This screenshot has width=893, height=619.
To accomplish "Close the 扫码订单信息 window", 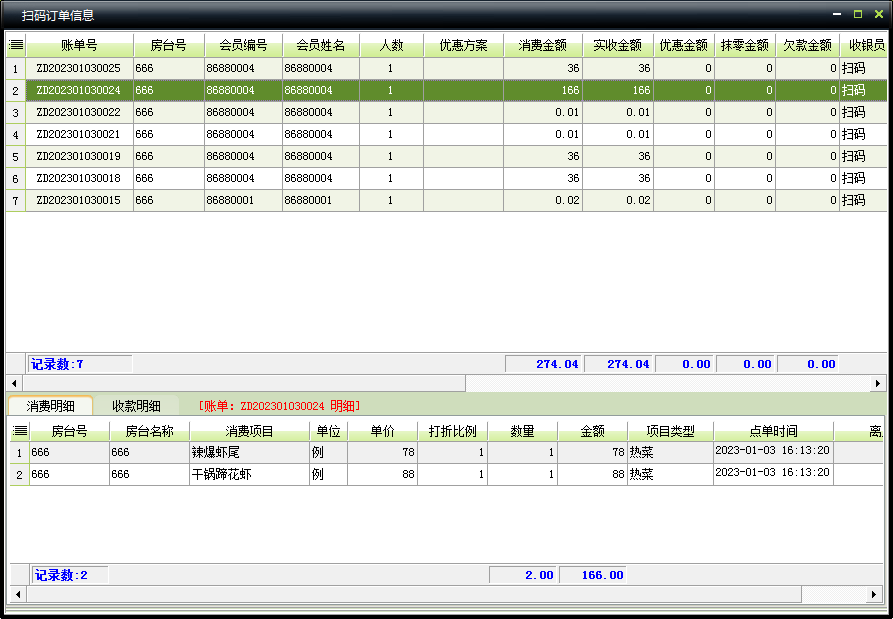I will click(x=879, y=14).
